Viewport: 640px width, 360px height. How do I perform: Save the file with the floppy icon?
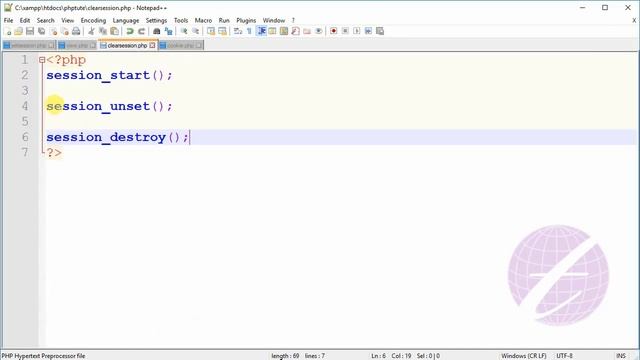pos(30,31)
